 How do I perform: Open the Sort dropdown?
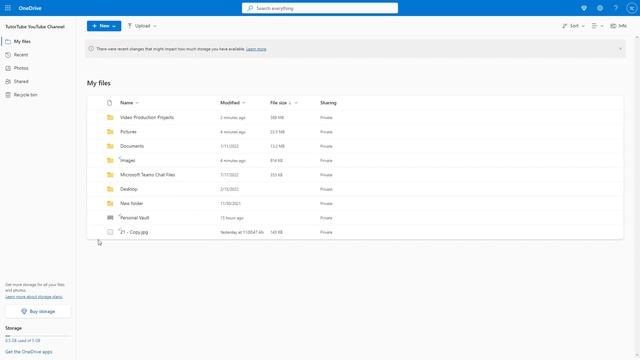(x=573, y=26)
